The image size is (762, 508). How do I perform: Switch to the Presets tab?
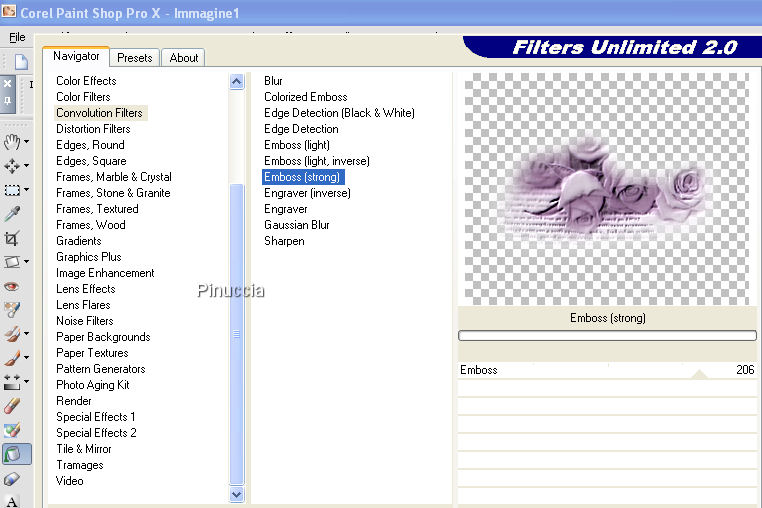pyautogui.click(x=135, y=57)
